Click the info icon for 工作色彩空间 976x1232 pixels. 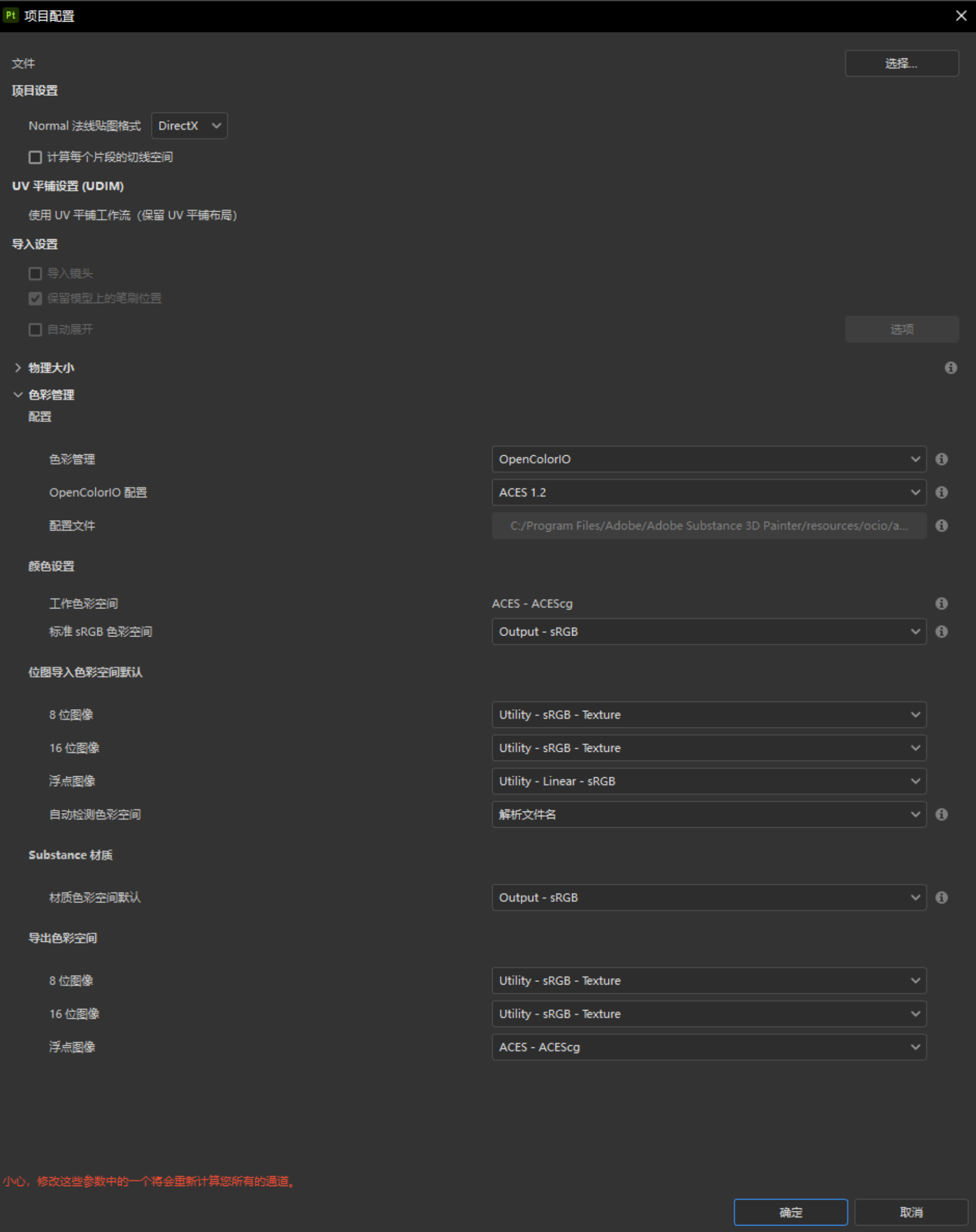[x=941, y=604]
